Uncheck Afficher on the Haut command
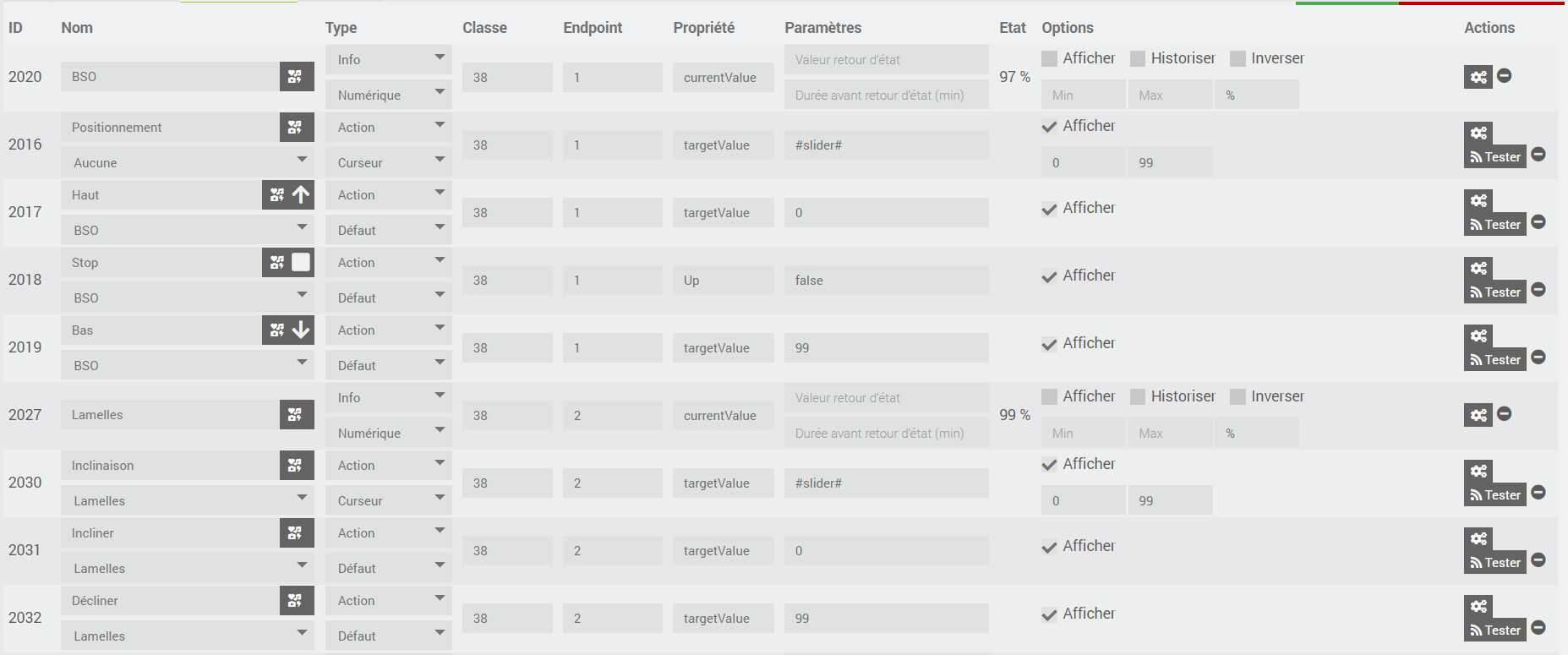Viewport: 1568px width, 655px height. pos(1049,209)
